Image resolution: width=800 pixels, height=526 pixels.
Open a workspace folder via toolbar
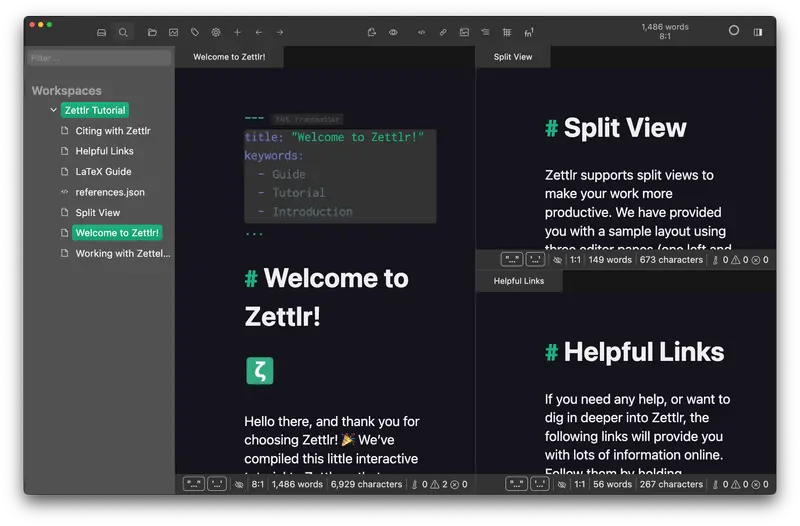click(152, 32)
